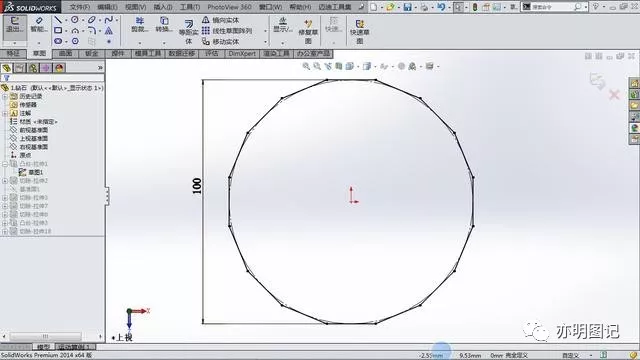This screenshot has height=360, width=640.
Task: Open the ConfigurationManager panel tab
Action: [33, 68]
